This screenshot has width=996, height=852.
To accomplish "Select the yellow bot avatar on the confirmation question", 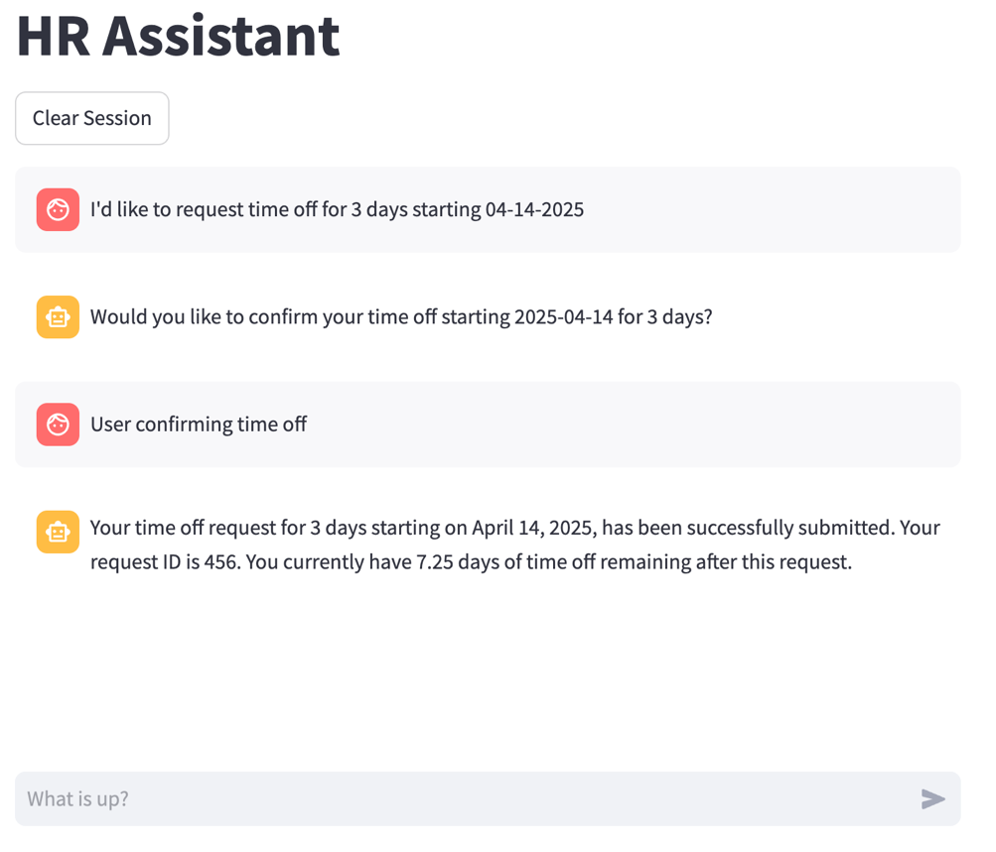I will (57, 317).
